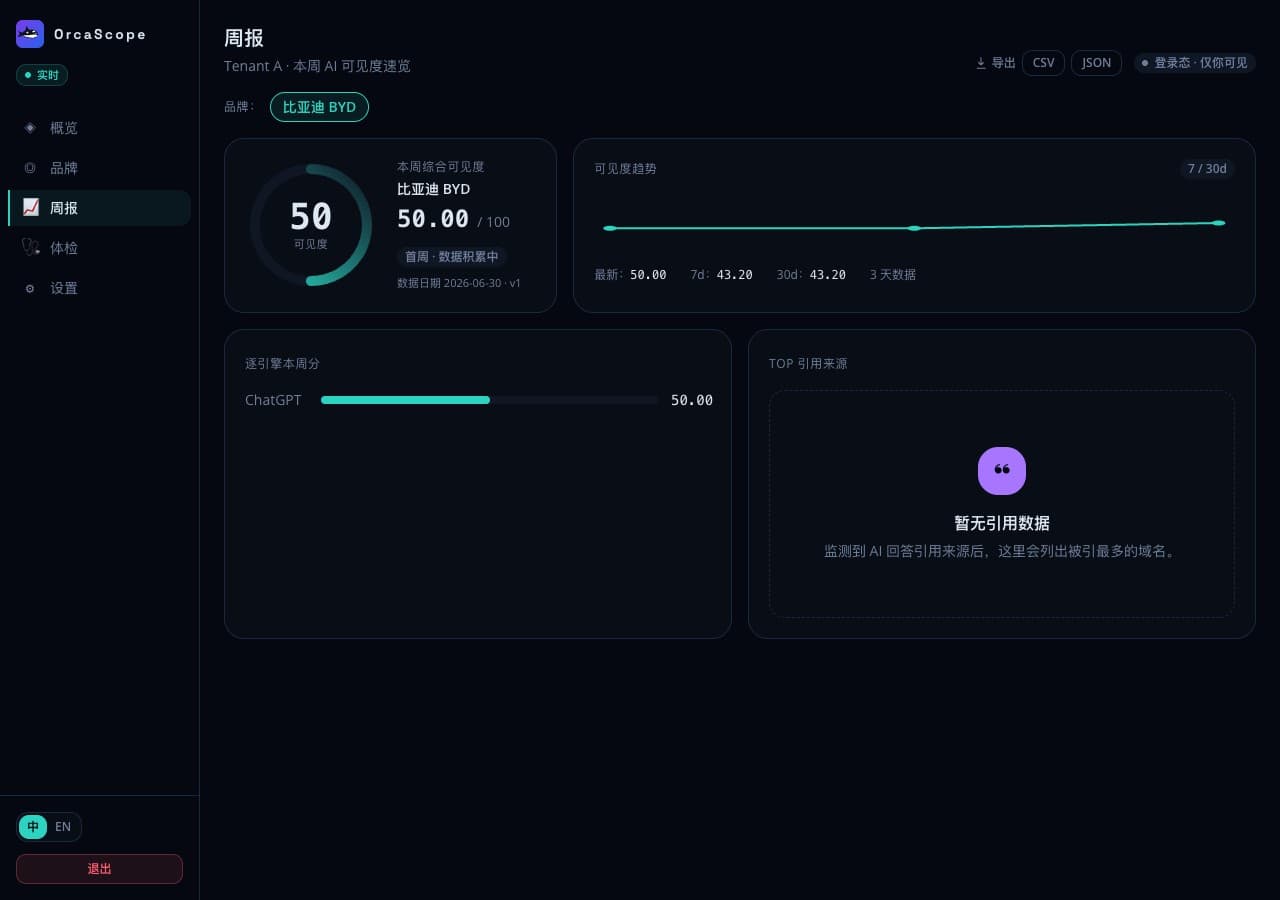The width and height of the screenshot is (1280, 900).
Task: Open the 设置 settings page
Action: 99,288
